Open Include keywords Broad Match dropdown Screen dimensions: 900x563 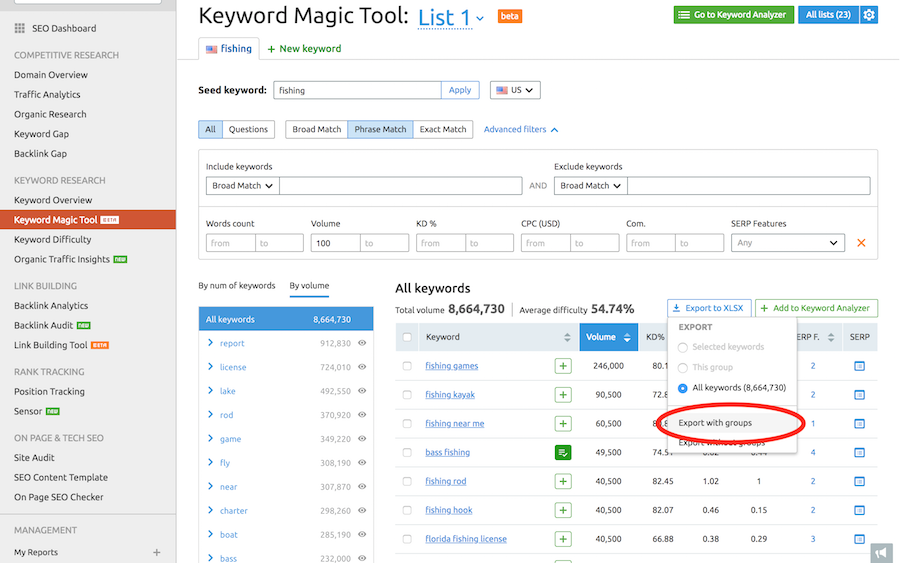tap(242, 185)
